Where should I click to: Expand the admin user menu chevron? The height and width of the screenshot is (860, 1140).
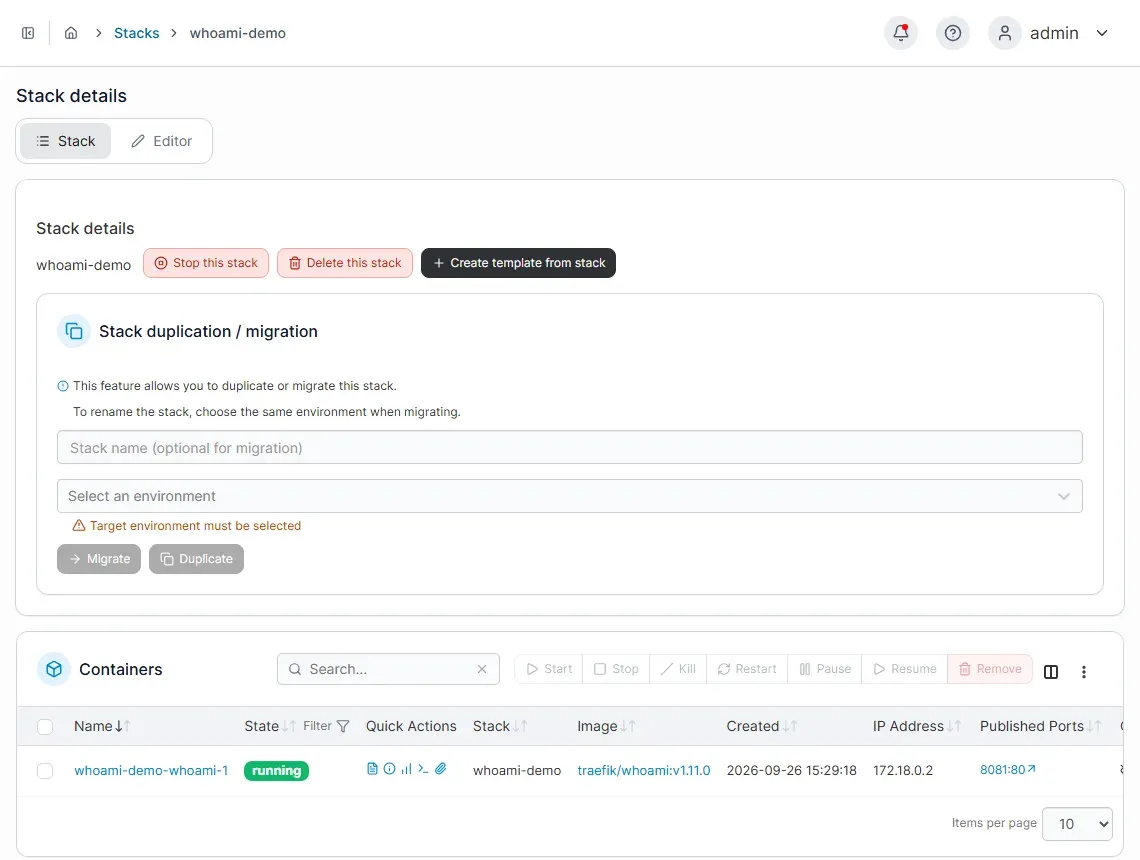click(x=1102, y=33)
